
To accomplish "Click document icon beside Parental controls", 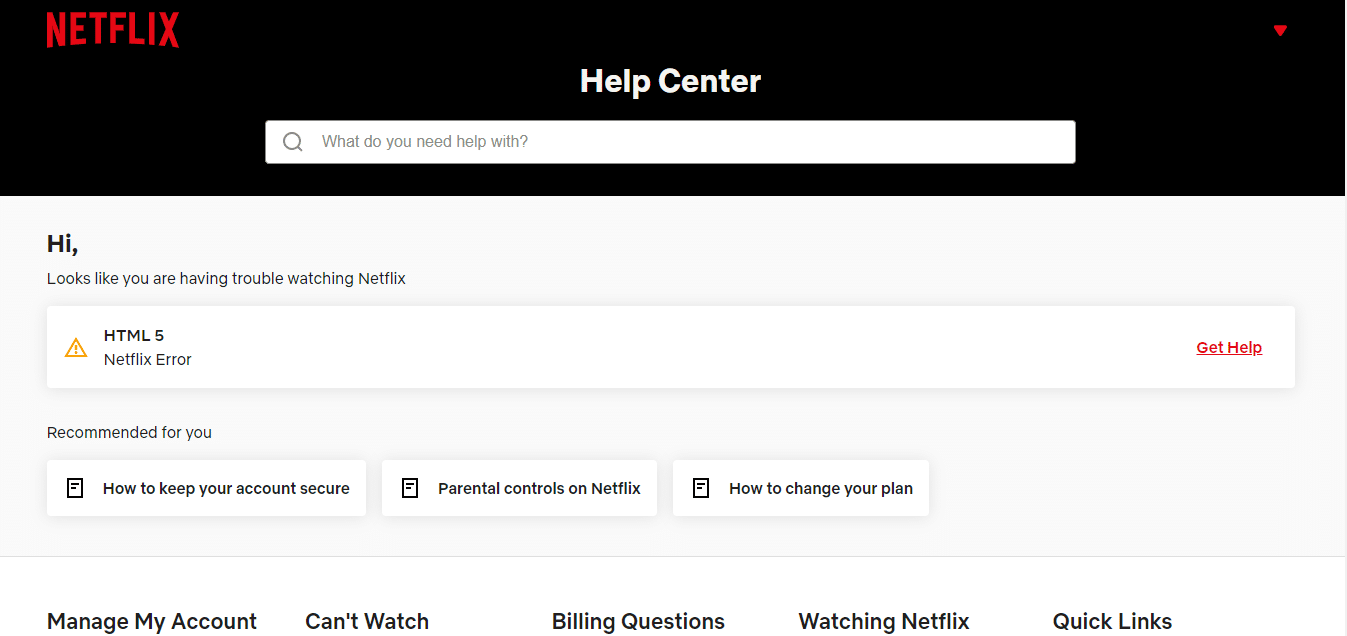I will click(410, 488).
